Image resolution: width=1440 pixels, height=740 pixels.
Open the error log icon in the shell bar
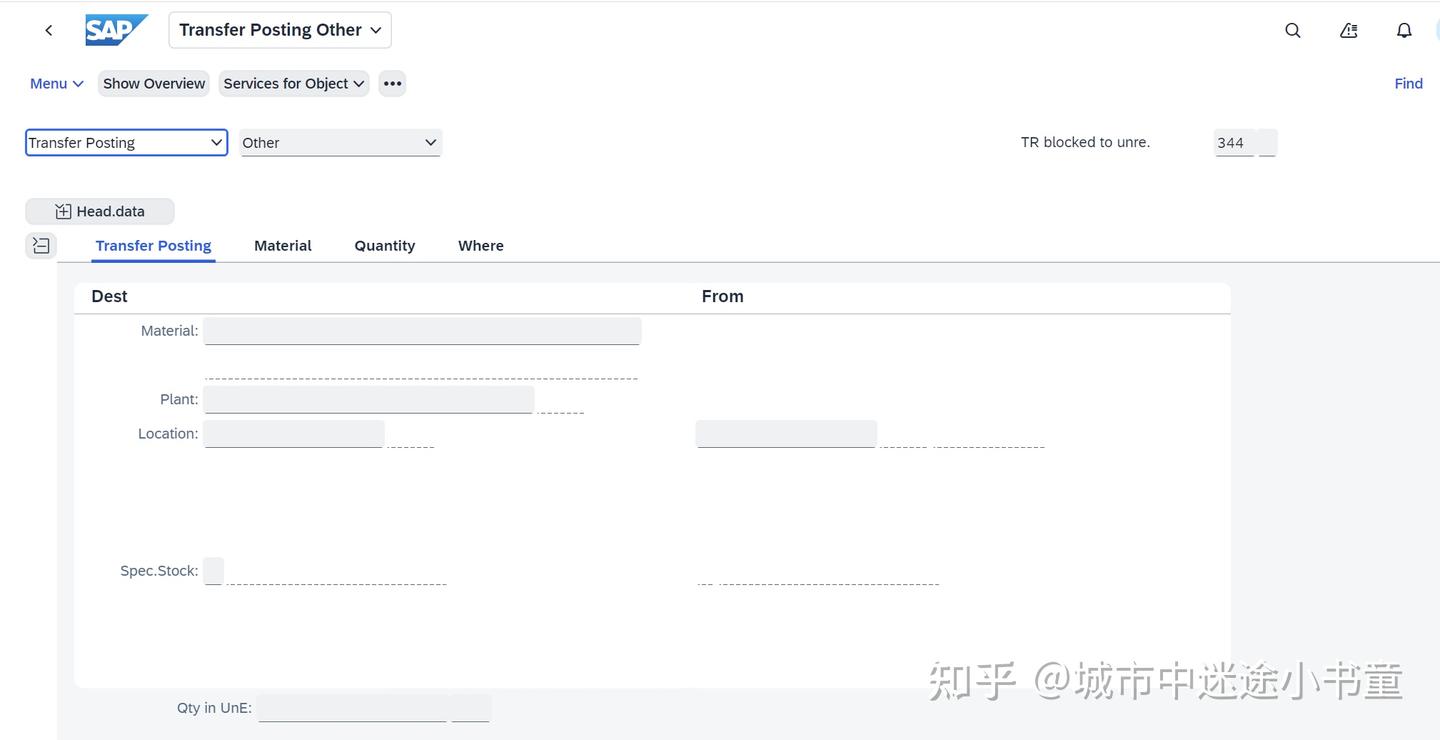(x=1348, y=30)
